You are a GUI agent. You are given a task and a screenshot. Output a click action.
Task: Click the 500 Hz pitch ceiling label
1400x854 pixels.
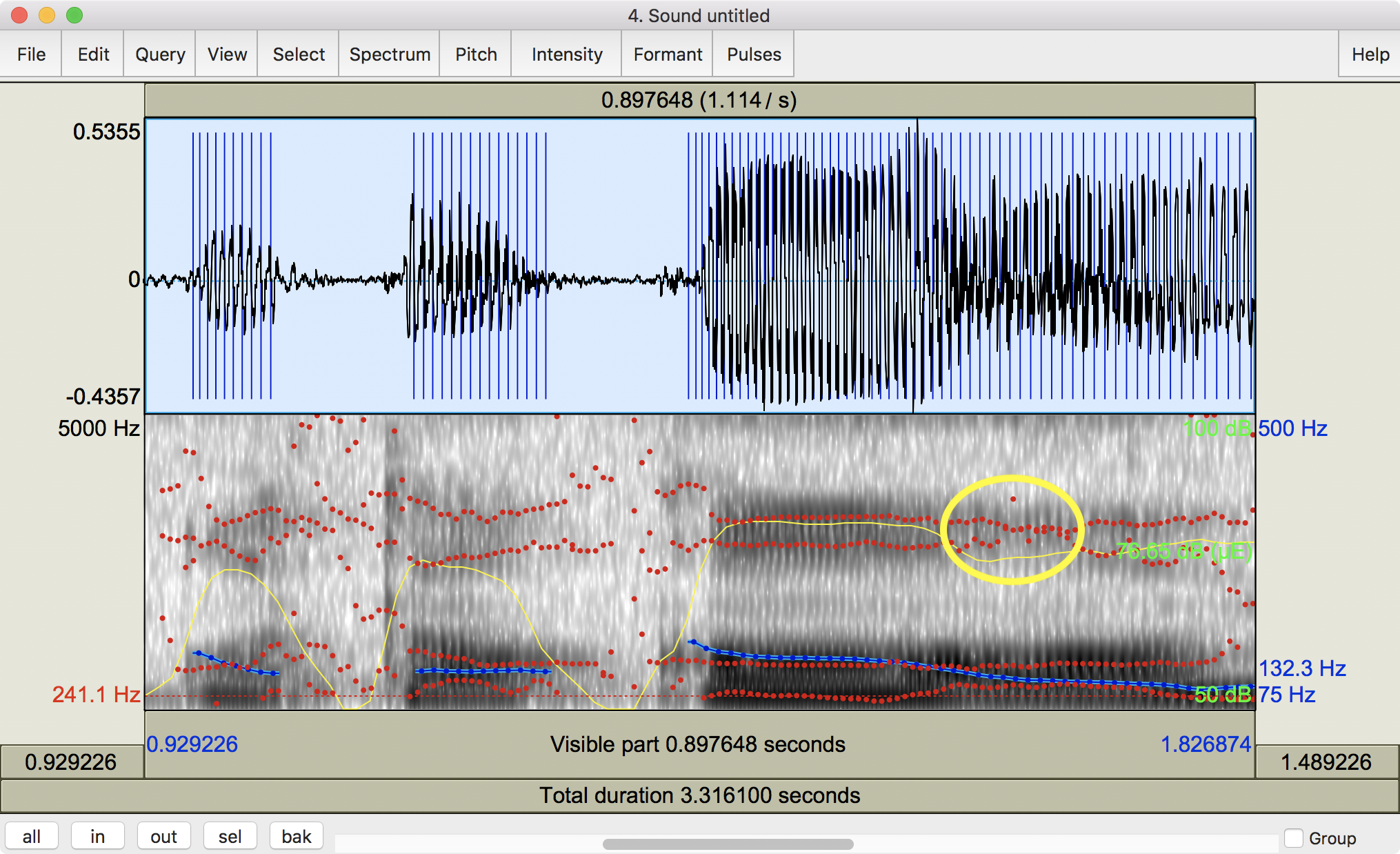point(1293,428)
